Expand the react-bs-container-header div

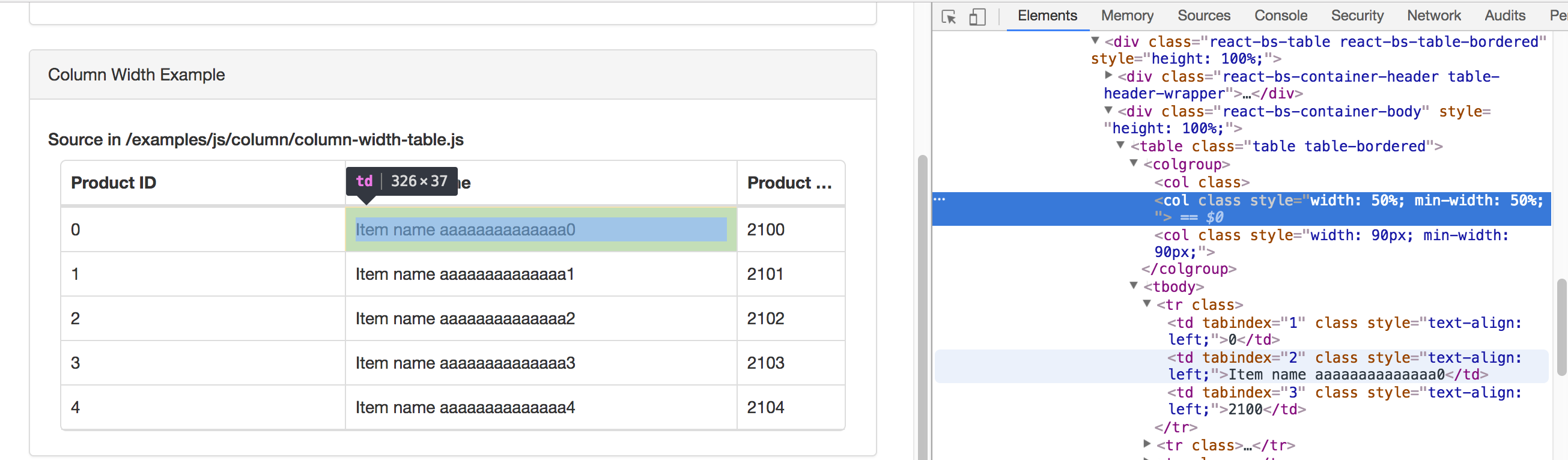point(1109,77)
